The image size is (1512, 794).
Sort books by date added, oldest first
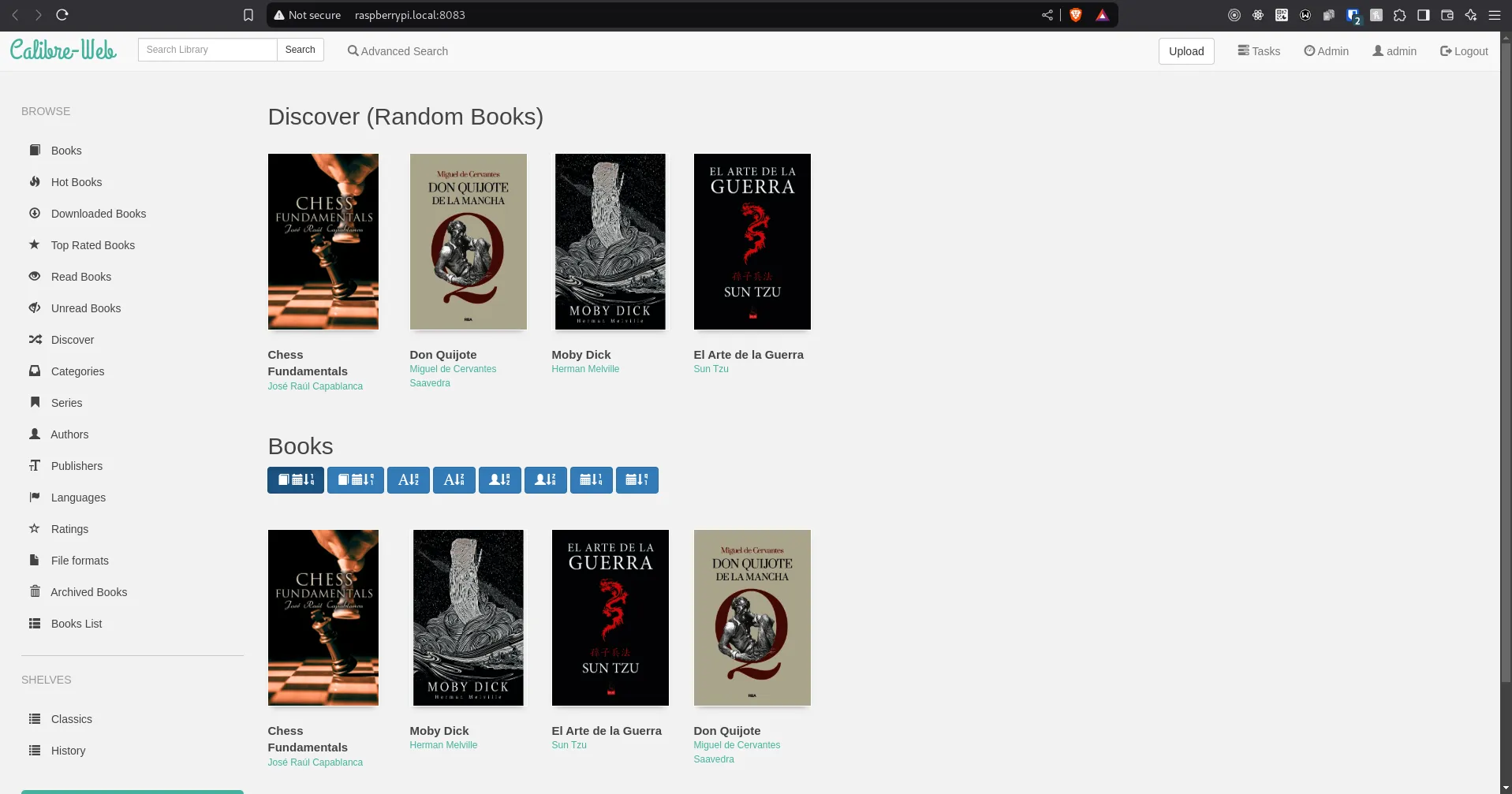(356, 480)
